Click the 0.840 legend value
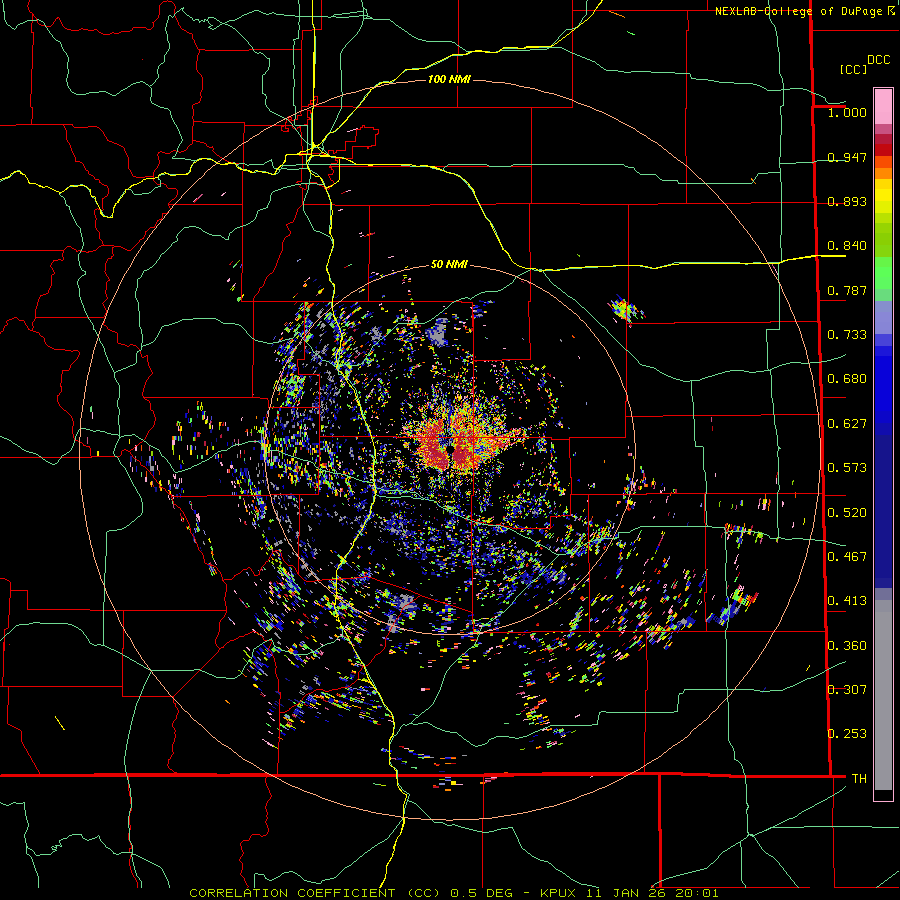 (847, 246)
